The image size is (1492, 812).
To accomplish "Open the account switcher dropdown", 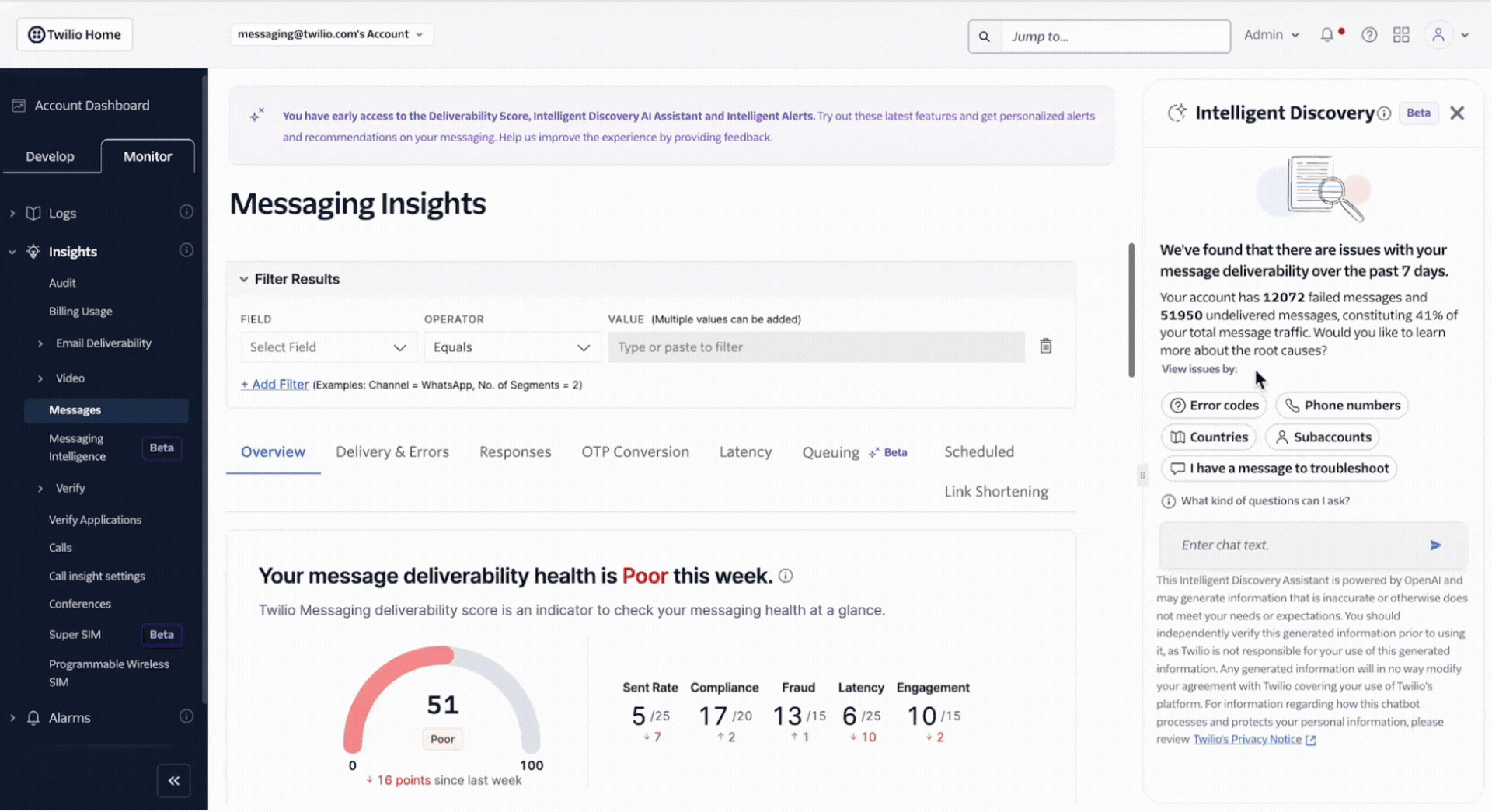I will point(331,34).
